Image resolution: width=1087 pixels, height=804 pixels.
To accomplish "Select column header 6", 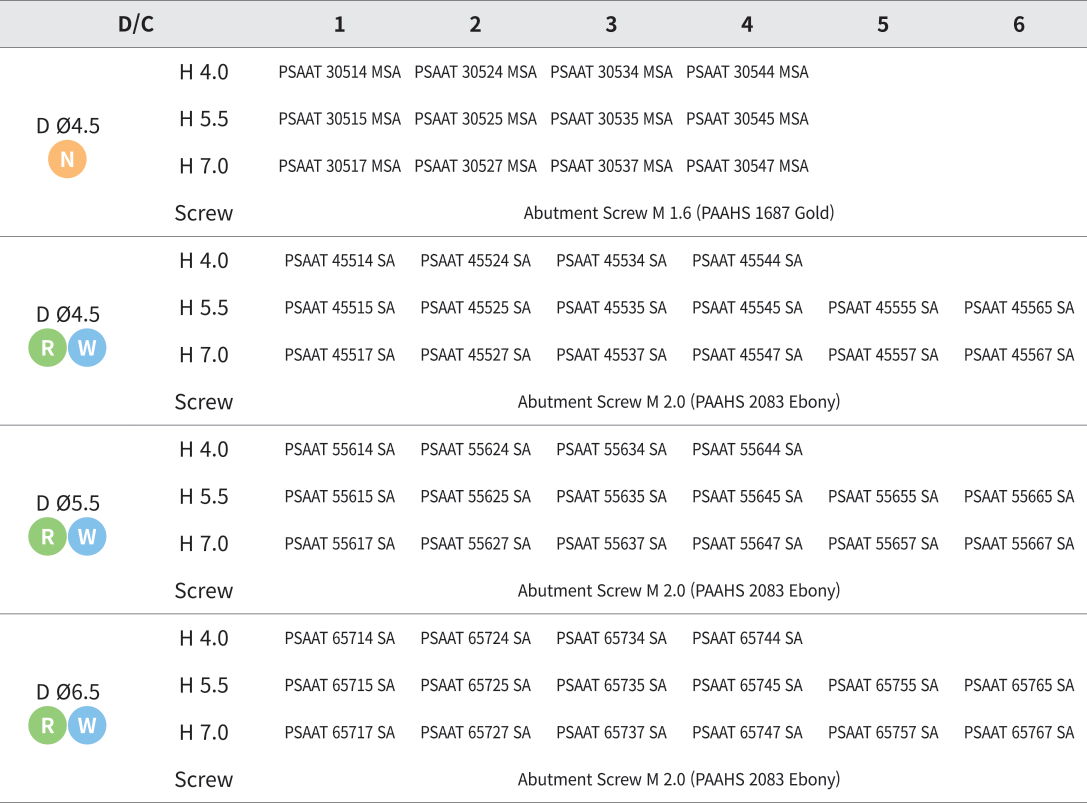I will coord(1019,24).
